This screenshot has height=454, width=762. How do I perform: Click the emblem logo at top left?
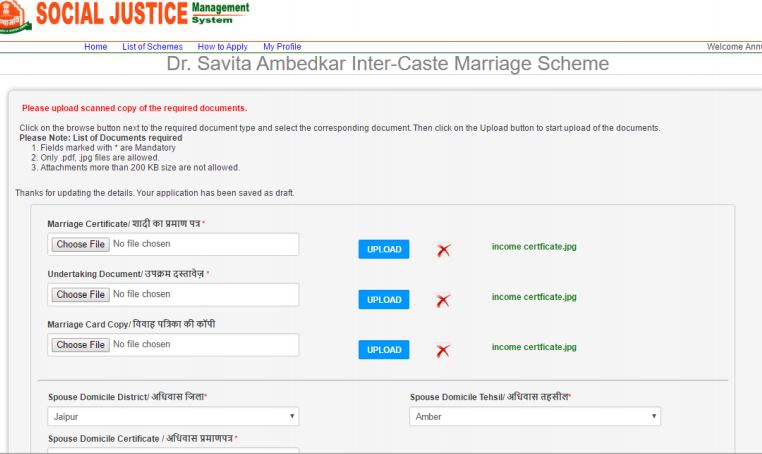pyautogui.click(x=14, y=17)
